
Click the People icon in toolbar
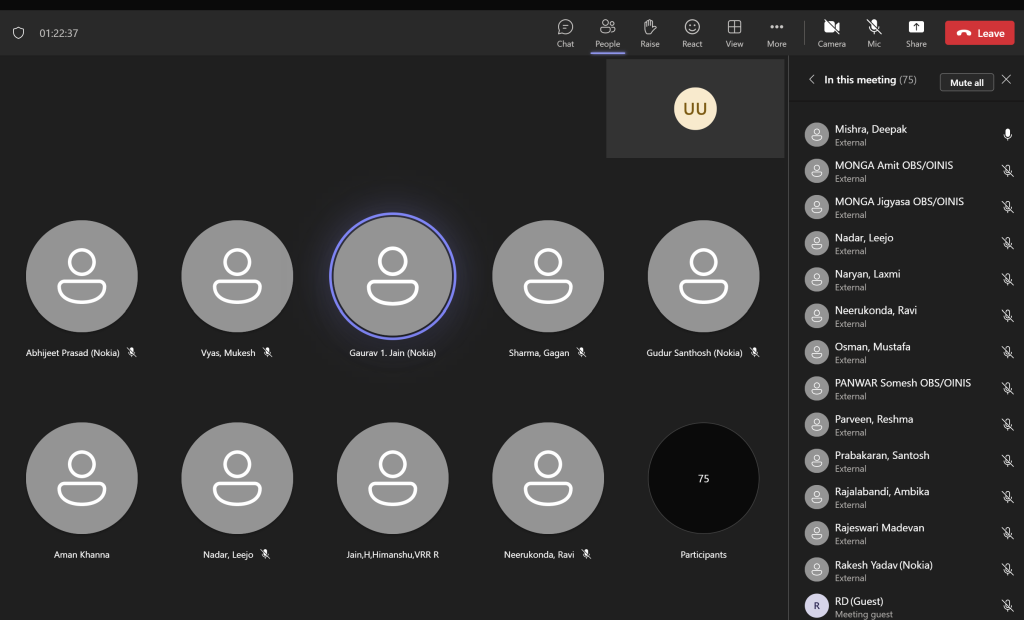(607, 32)
